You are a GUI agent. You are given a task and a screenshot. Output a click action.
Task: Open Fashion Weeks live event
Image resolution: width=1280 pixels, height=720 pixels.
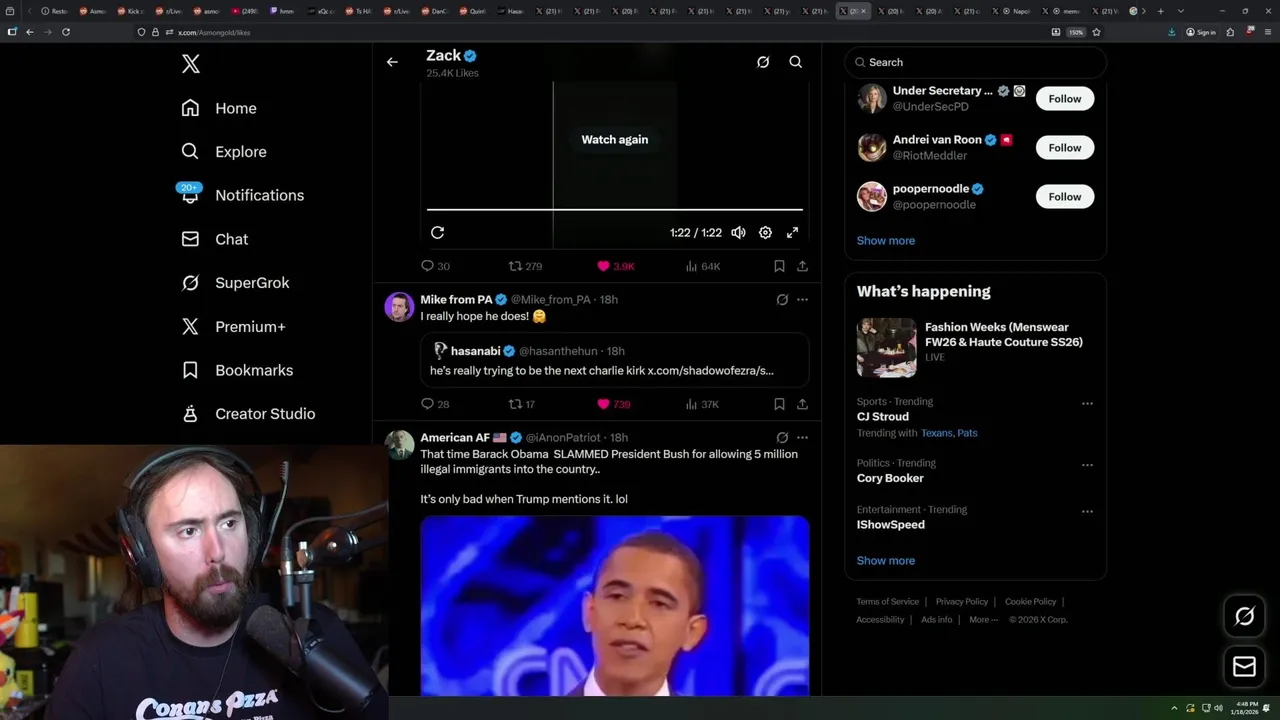coord(976,347)
